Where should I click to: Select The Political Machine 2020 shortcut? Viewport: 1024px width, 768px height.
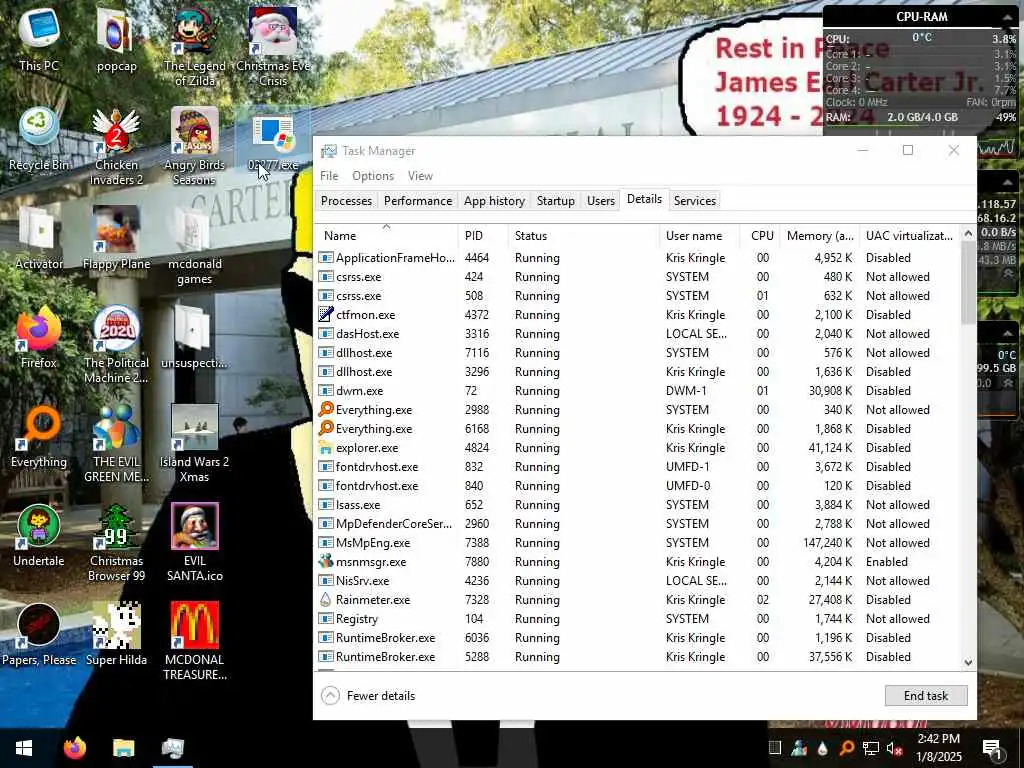click(x=116, y=345)
